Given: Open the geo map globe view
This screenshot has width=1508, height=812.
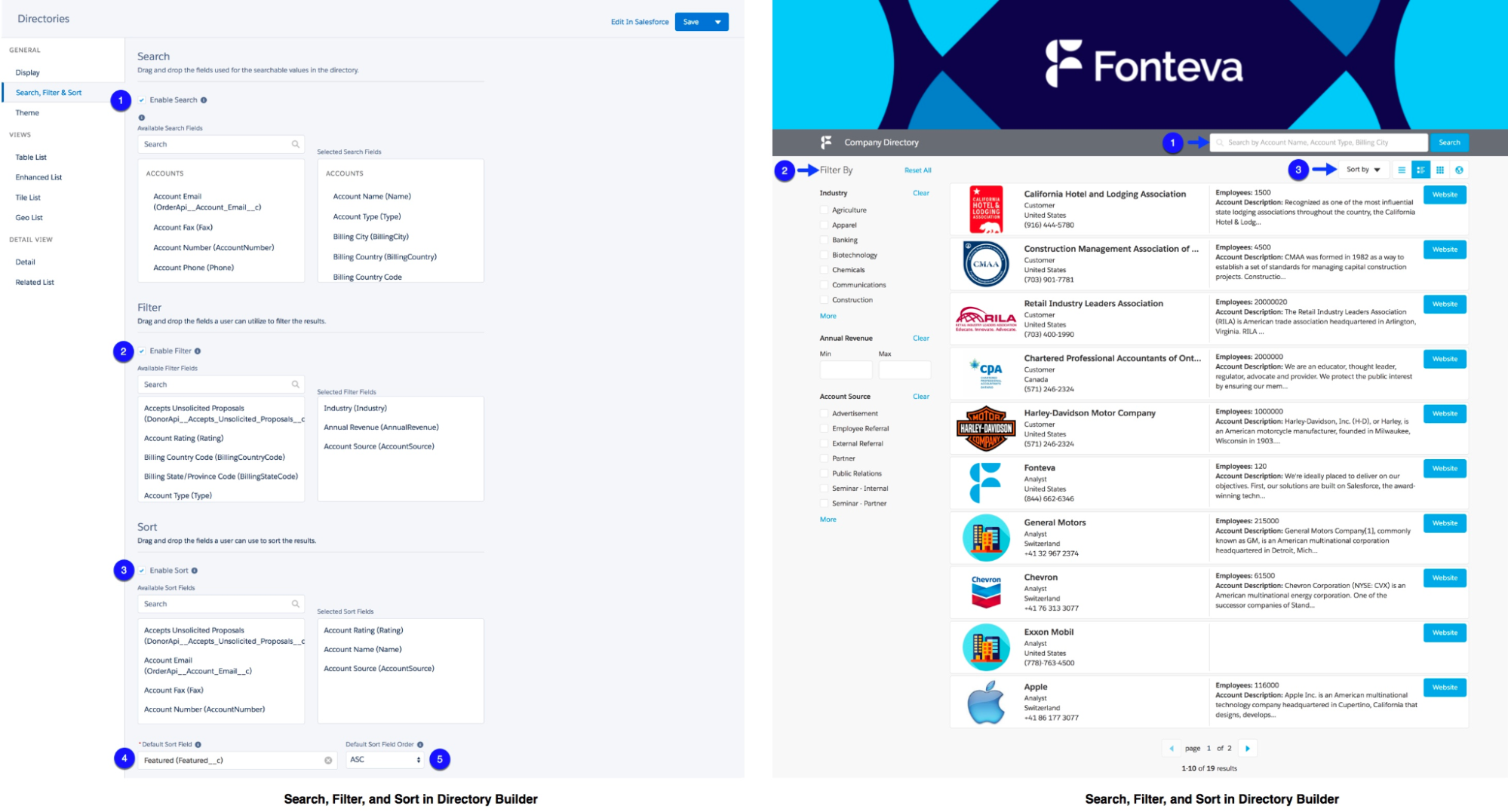Looking at the screenshot, I should pos(1459,170).
